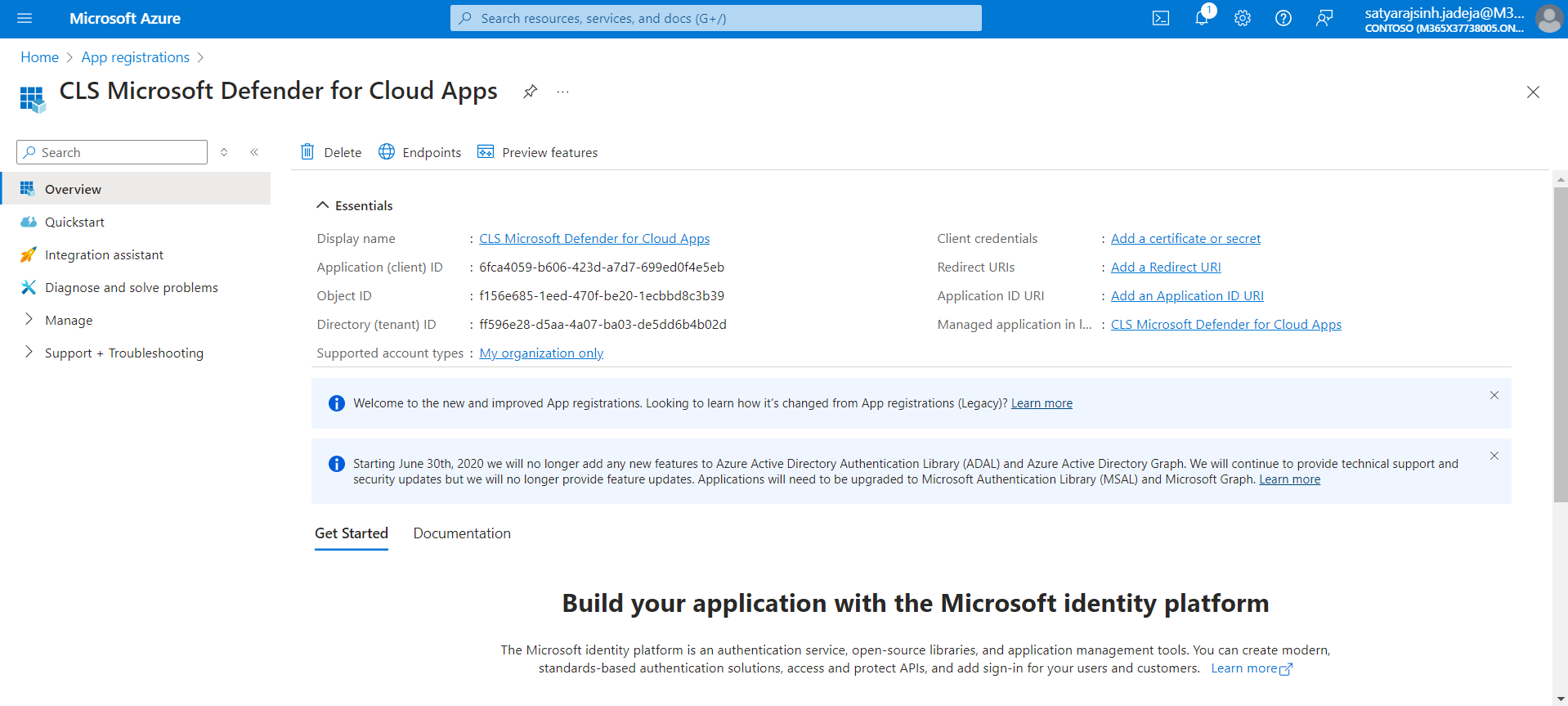Click the Preview features icon

click(486, 151)
